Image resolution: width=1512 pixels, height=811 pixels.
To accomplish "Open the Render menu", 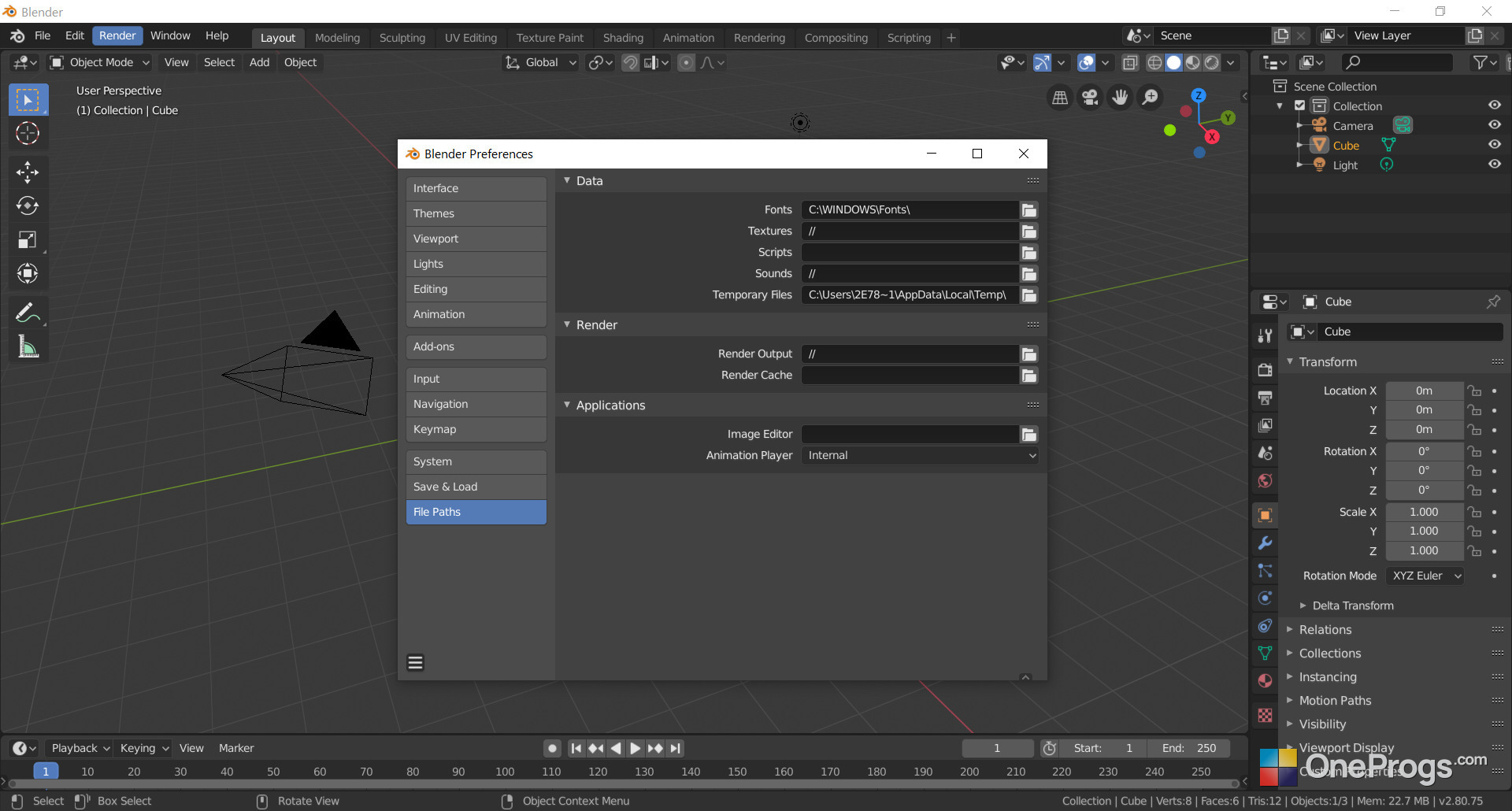I will click(x=117, y=35).
